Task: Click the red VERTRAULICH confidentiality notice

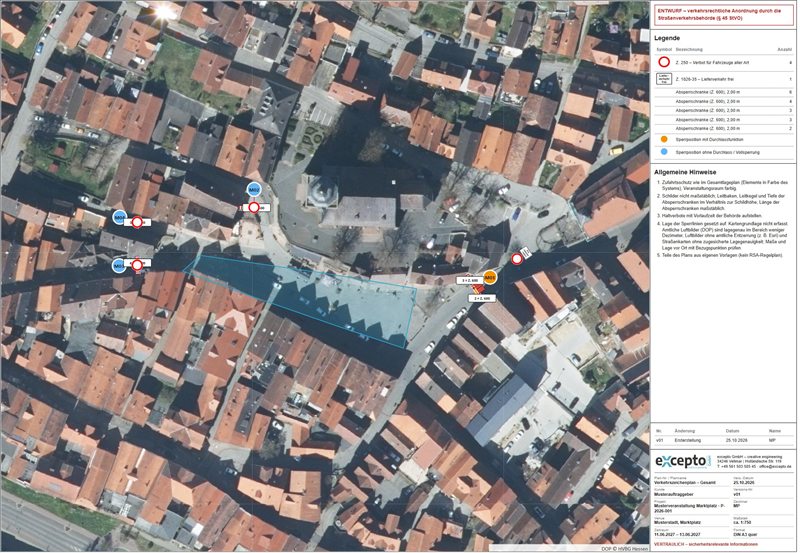Action: click(706, 544)
